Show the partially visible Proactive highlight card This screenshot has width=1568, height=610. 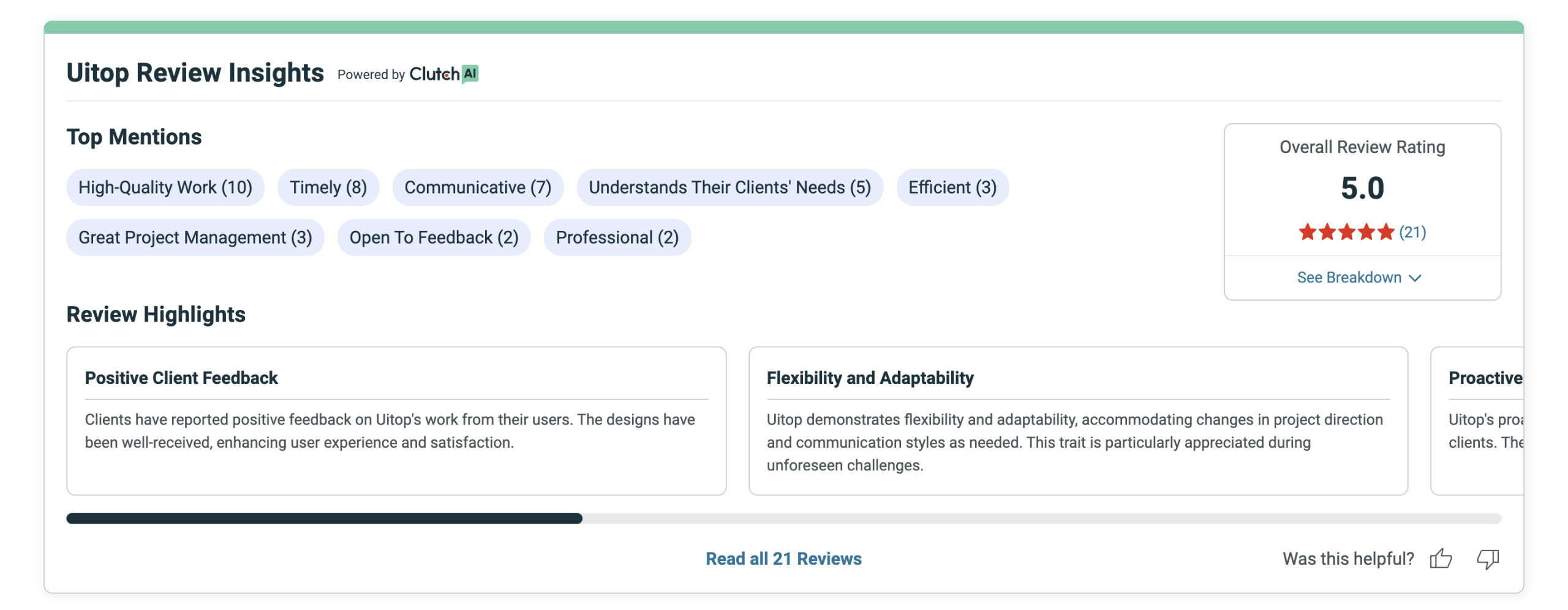(x=1477, y=421)
